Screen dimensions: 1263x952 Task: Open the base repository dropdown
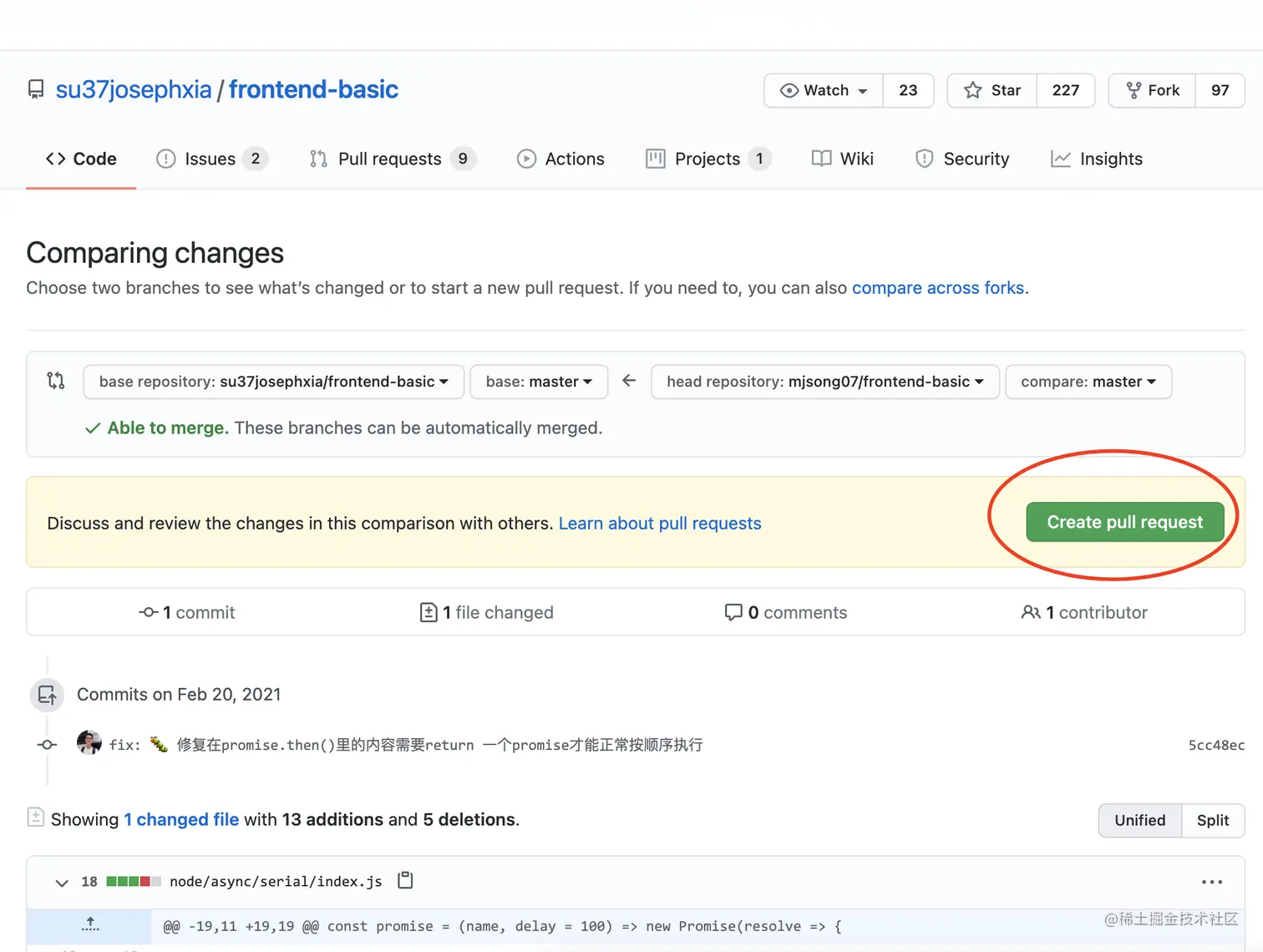click(273, 382)
